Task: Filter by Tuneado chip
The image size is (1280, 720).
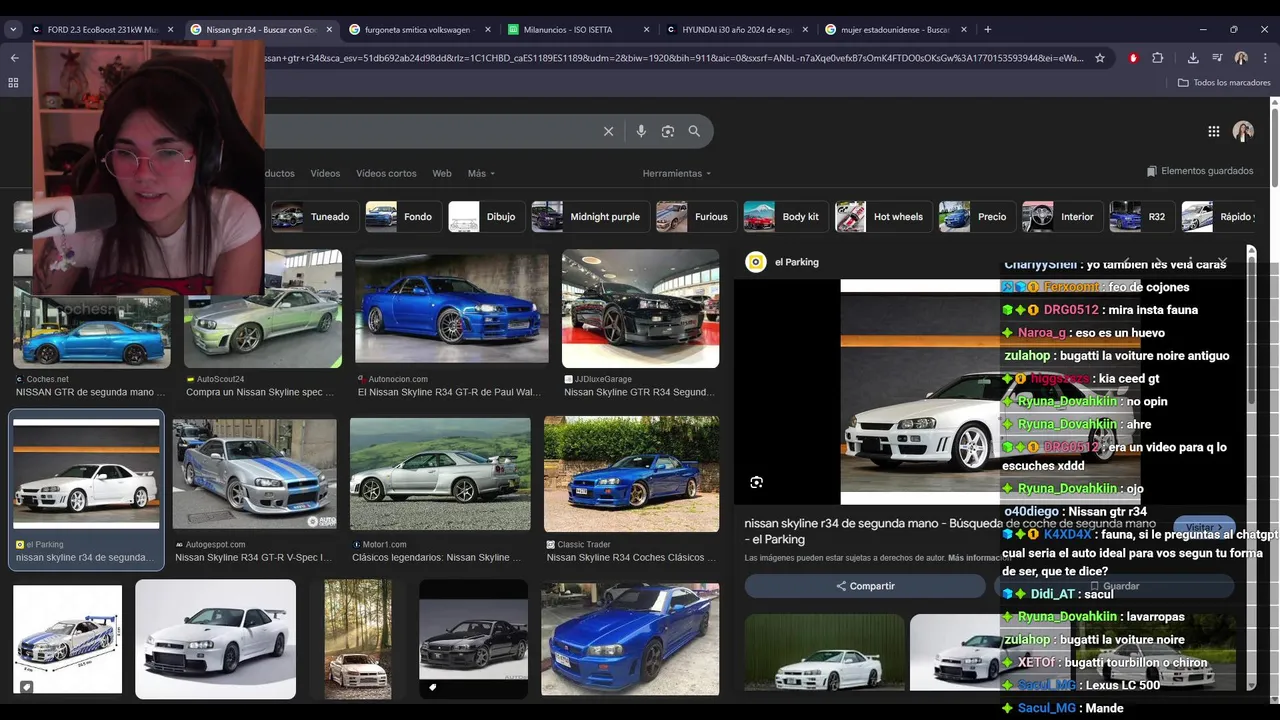Action: pos(315,216)
